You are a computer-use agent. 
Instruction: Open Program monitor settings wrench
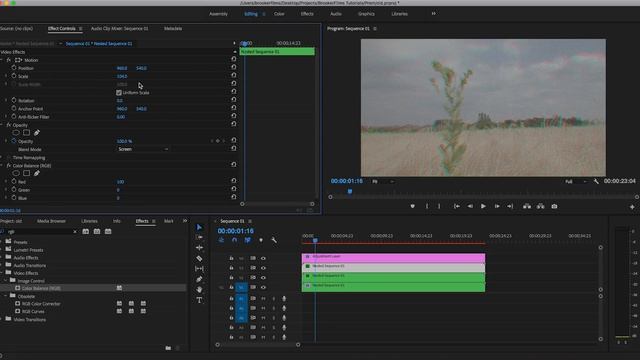(x=596, y=181)
